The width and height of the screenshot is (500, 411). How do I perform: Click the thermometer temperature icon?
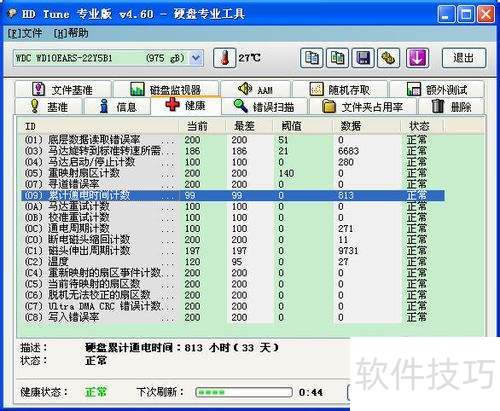224,58
